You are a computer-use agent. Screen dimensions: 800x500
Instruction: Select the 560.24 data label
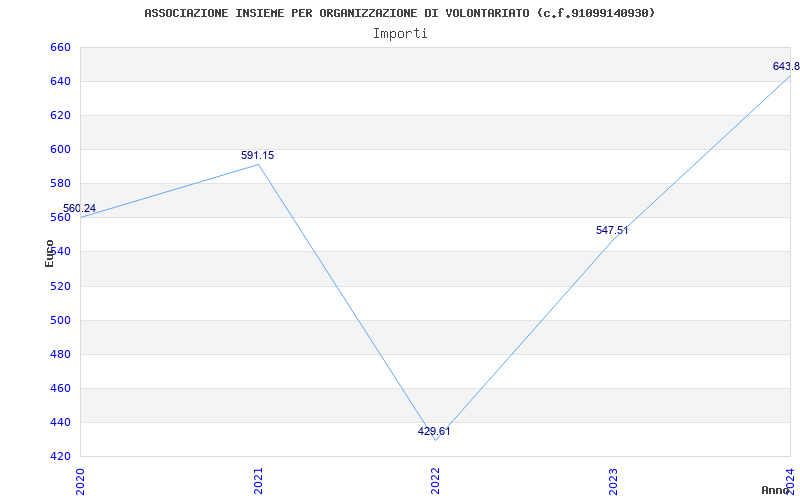(x=80, y=208)
